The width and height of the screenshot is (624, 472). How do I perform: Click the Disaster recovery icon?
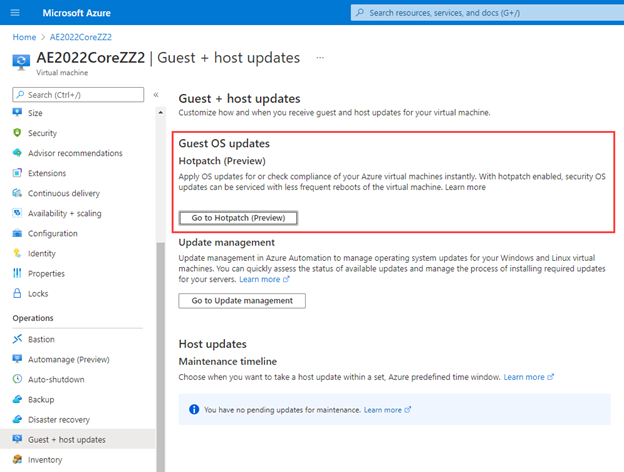18,419
